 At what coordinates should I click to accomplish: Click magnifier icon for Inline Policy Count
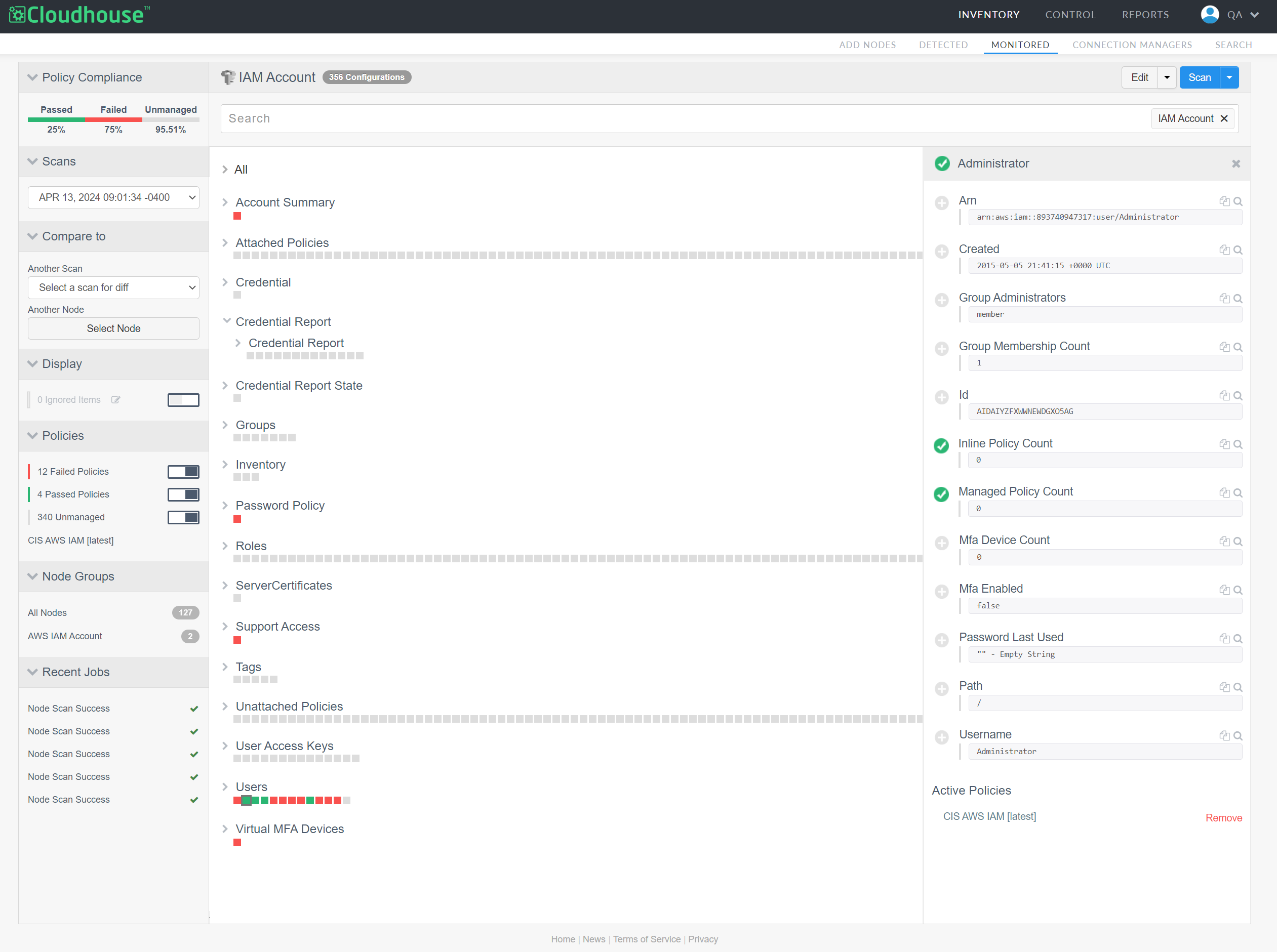[x=1237, y=444]
